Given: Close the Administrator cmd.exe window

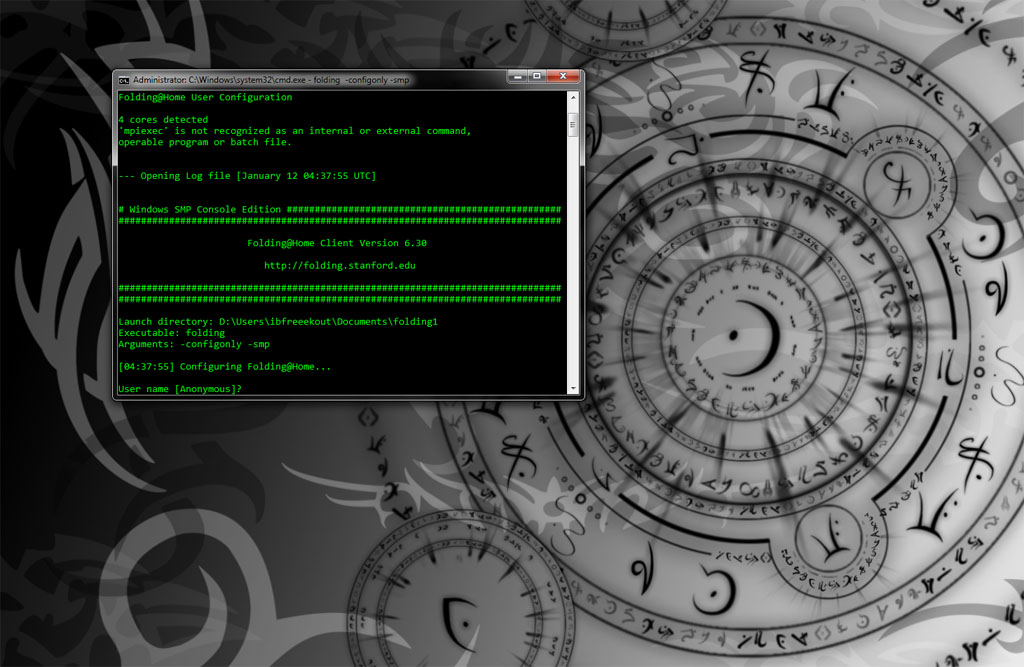Looking at the screenshot, I should coord(563,76).
